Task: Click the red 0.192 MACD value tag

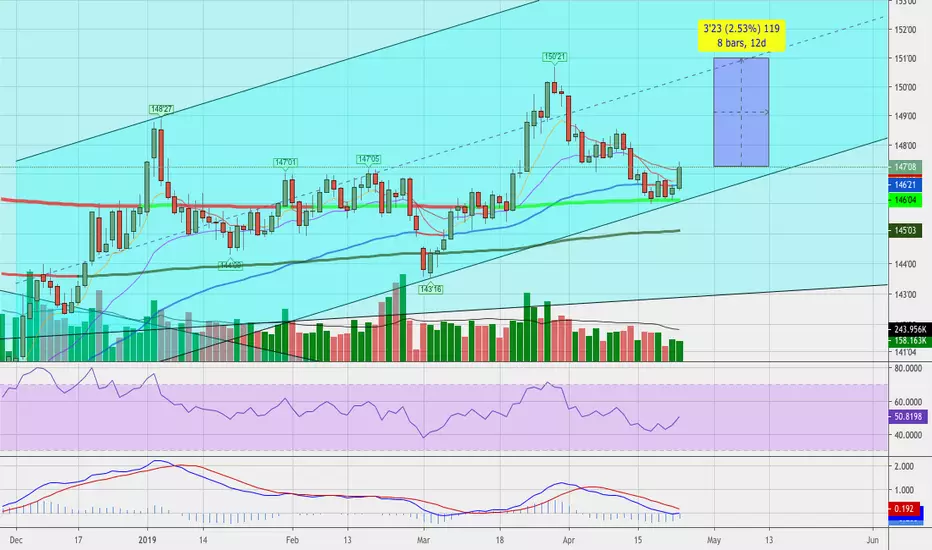Action: 904,509
